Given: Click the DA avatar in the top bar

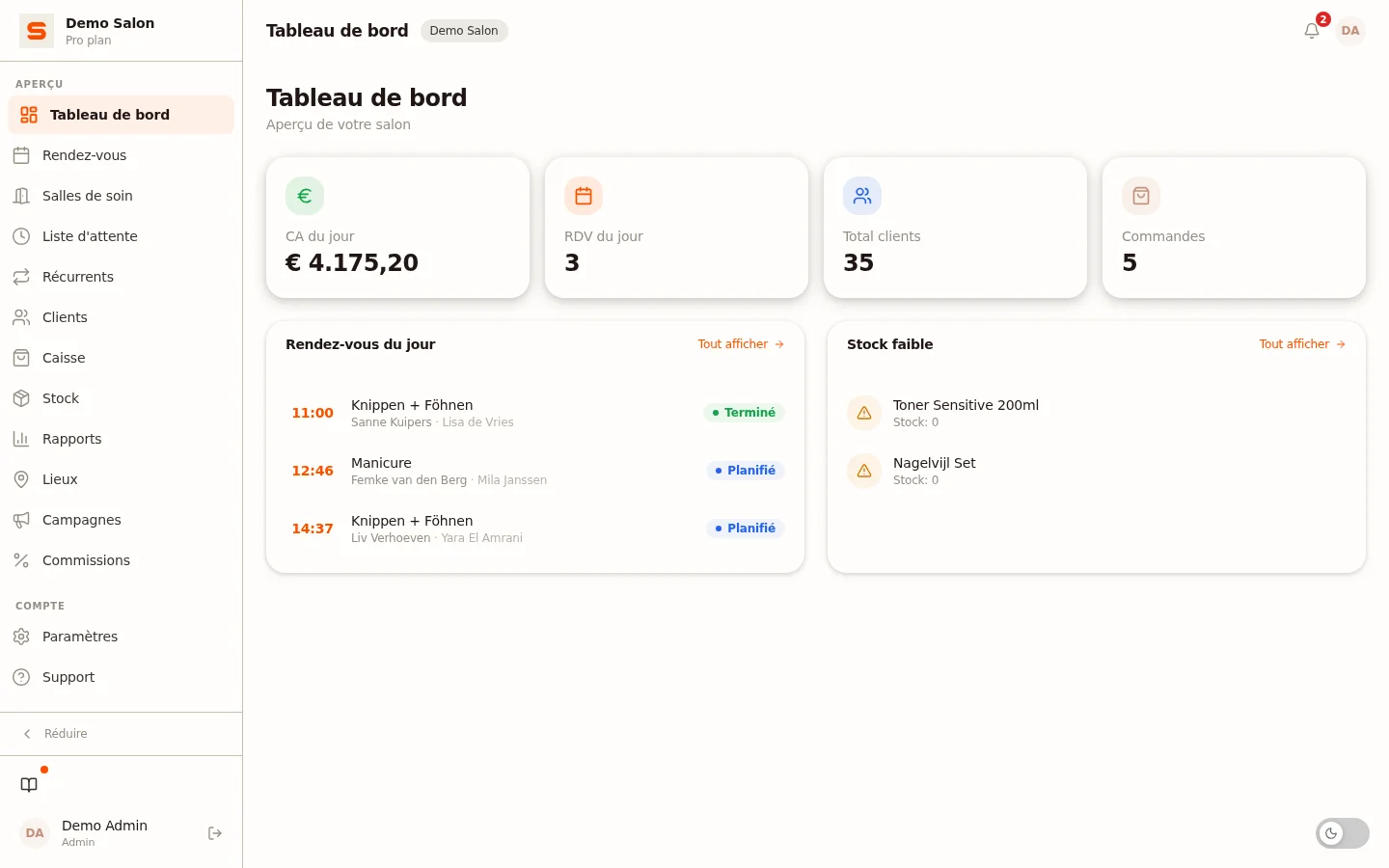Looking at the screenshot, I should coord(1350,31).
